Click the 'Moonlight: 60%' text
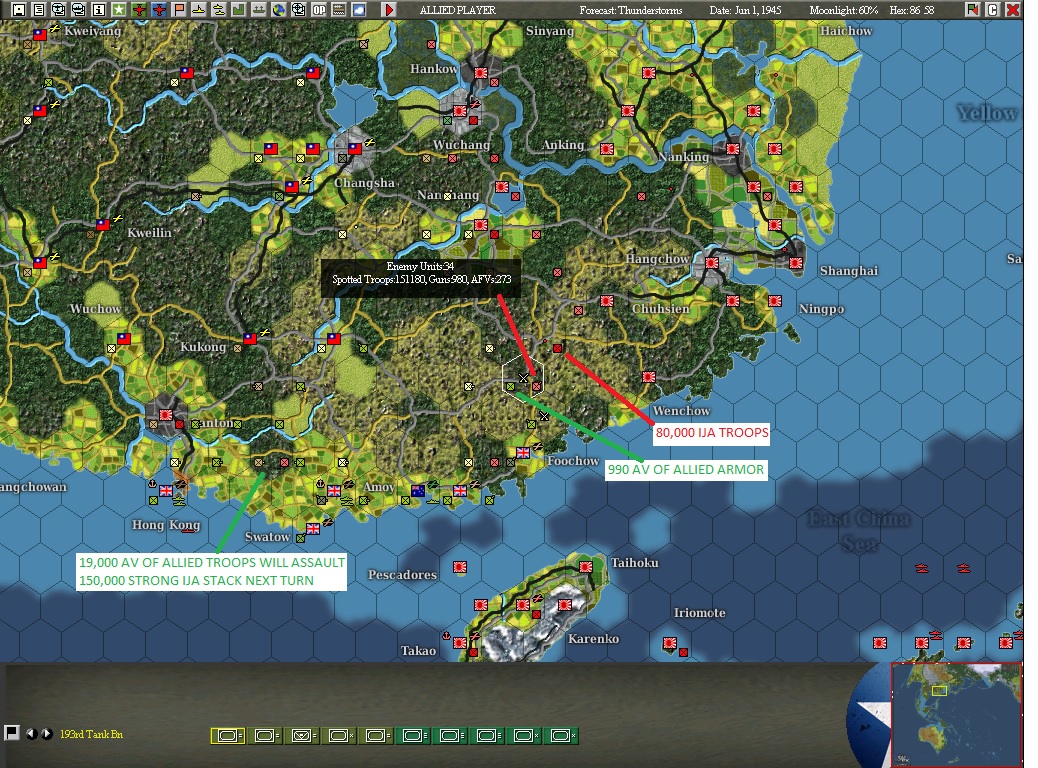Screen dimensions: 1038x768 (x=843, y=10)
